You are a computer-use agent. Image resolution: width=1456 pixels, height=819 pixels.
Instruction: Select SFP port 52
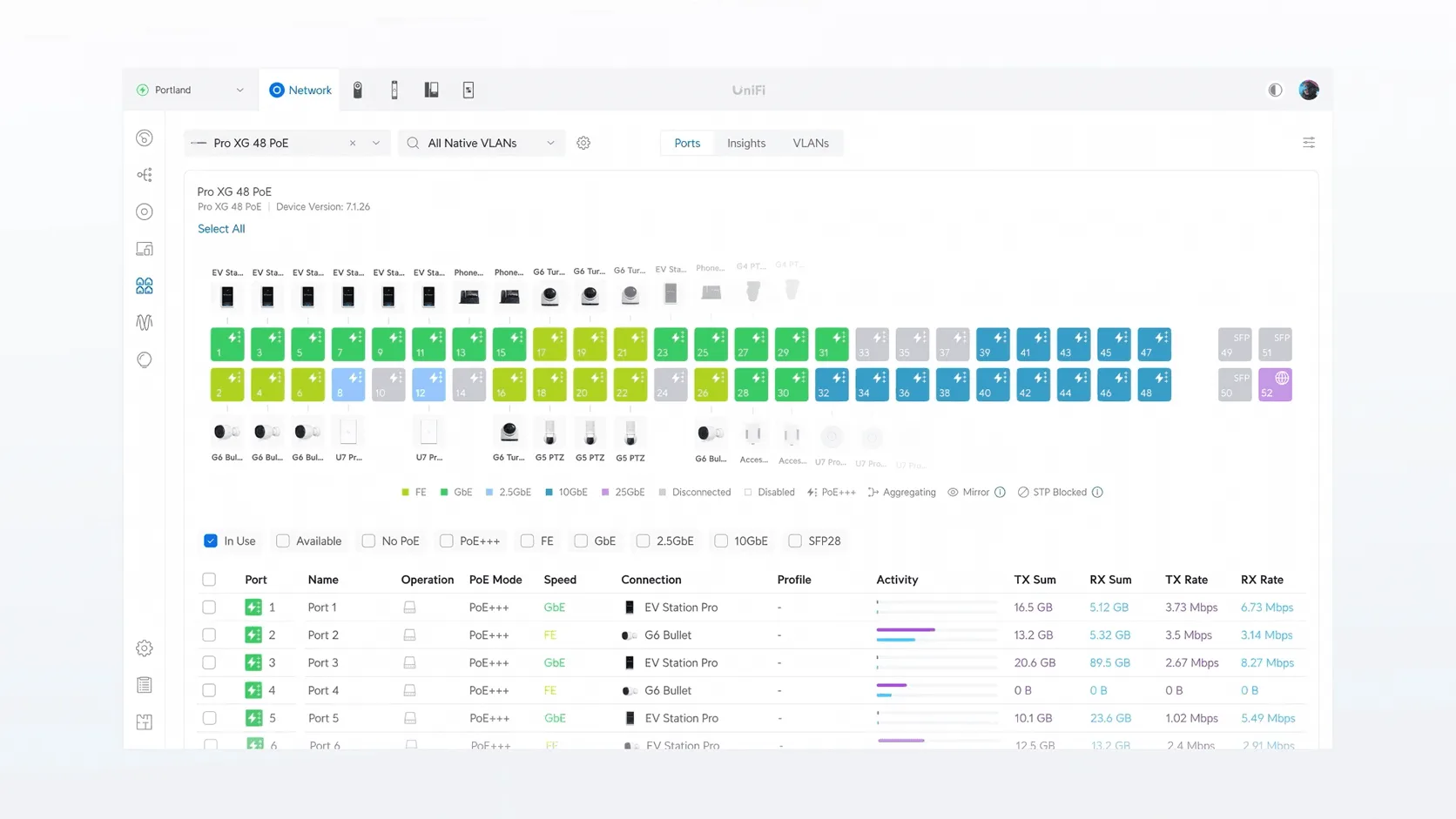click(1275, 385)
